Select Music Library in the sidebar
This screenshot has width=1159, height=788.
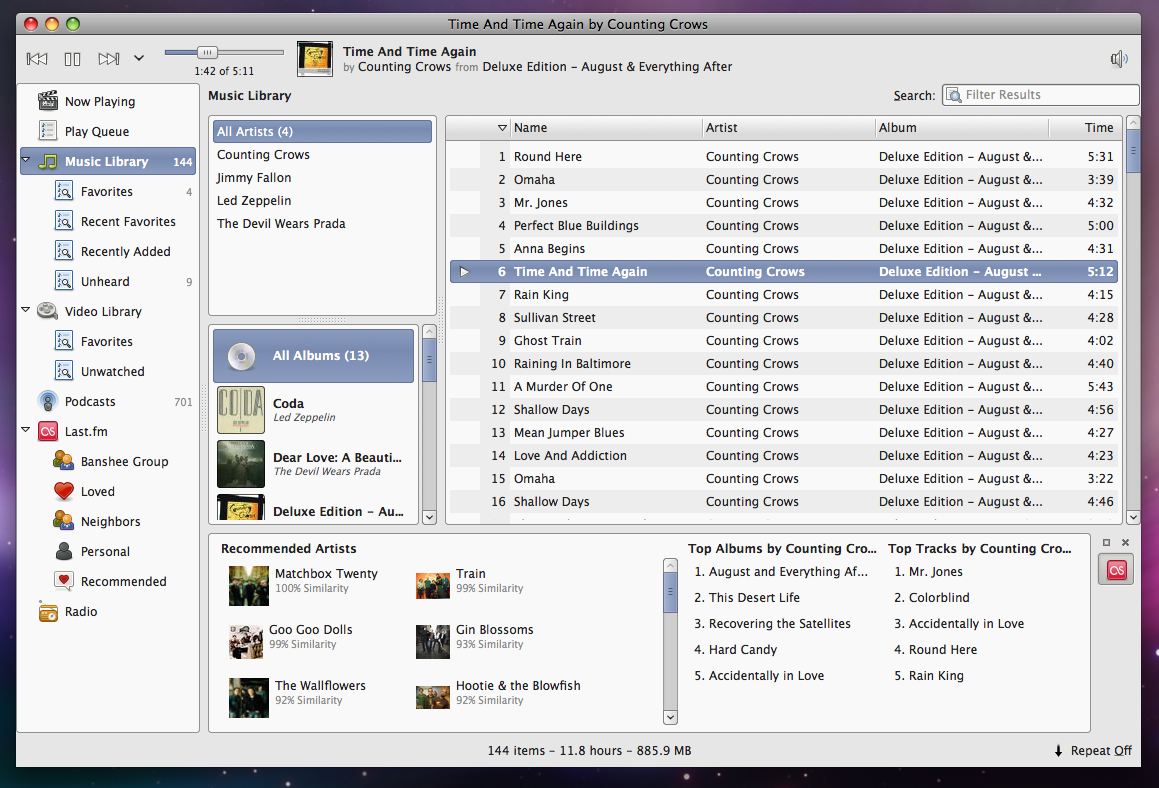(109, 161)
